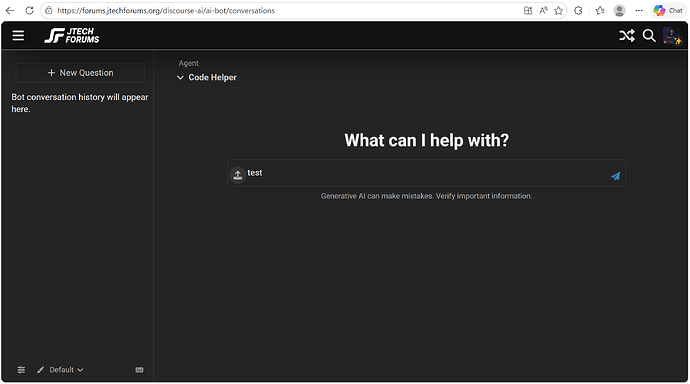
Task: Reload the page in the browser
Action: click(x=29, y=11)
